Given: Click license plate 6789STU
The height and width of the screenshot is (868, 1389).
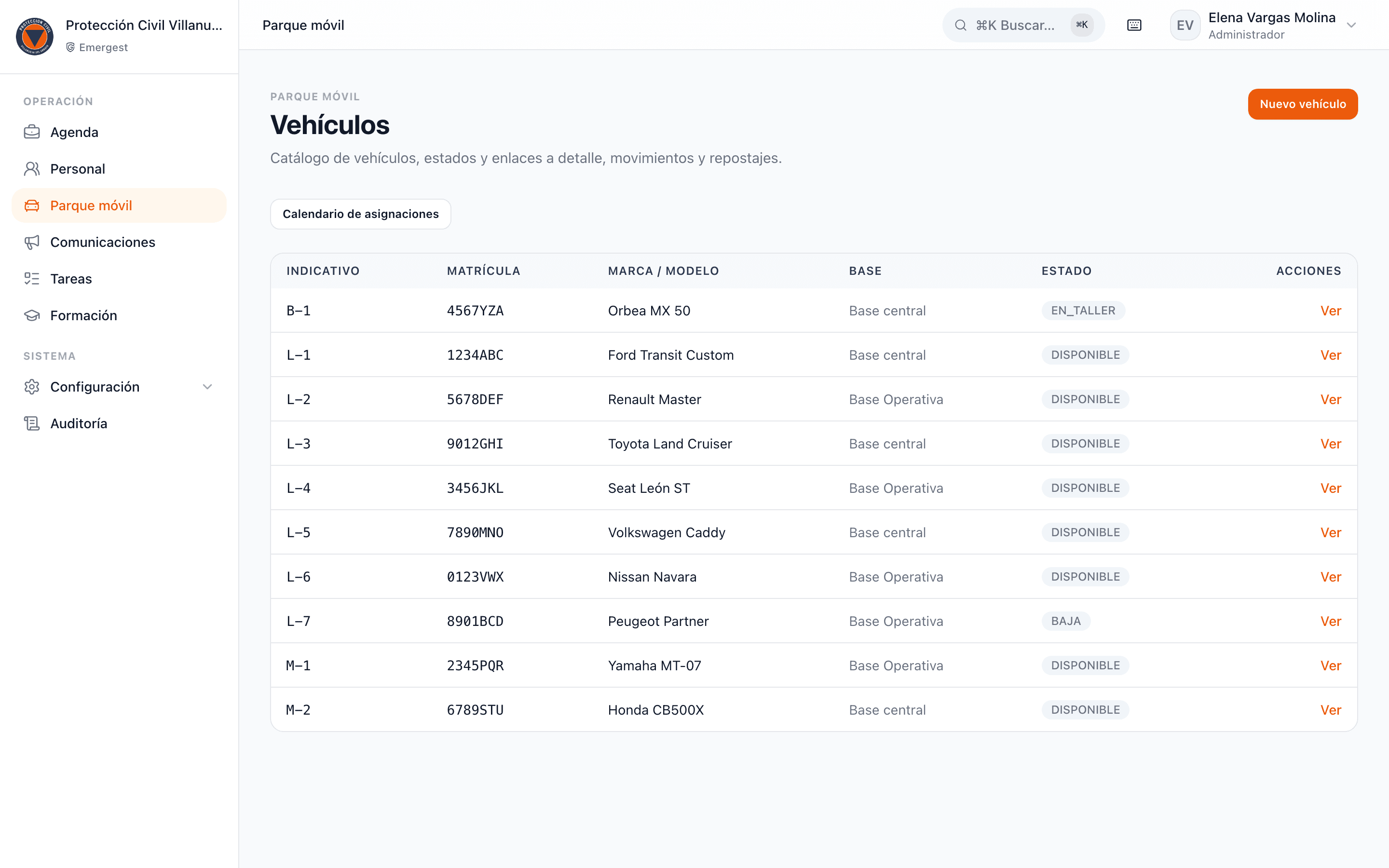Looking at the screenshot, I should click(x=475, y=710).
